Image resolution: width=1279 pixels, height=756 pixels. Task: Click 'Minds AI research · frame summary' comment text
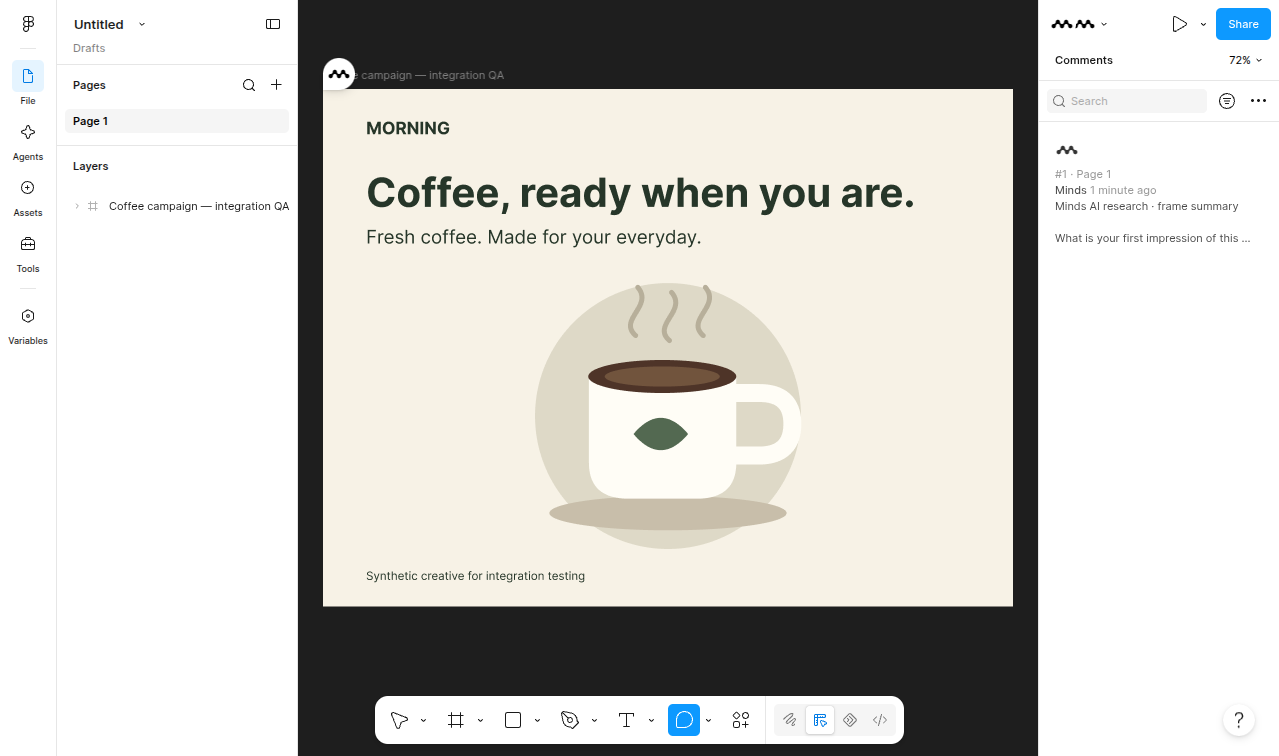[x=1146, y=206]
